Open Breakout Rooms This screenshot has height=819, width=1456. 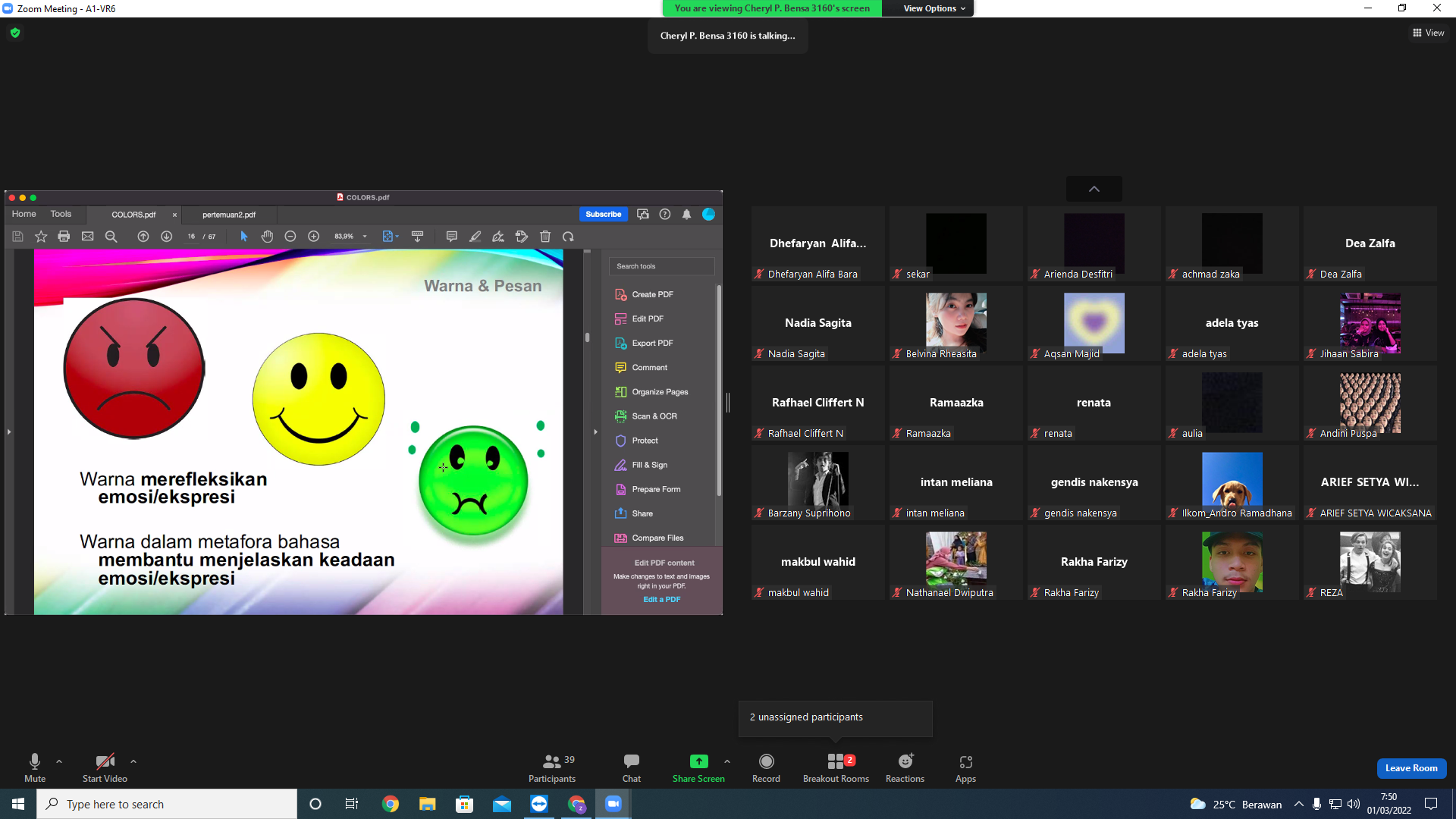point(836,767)
